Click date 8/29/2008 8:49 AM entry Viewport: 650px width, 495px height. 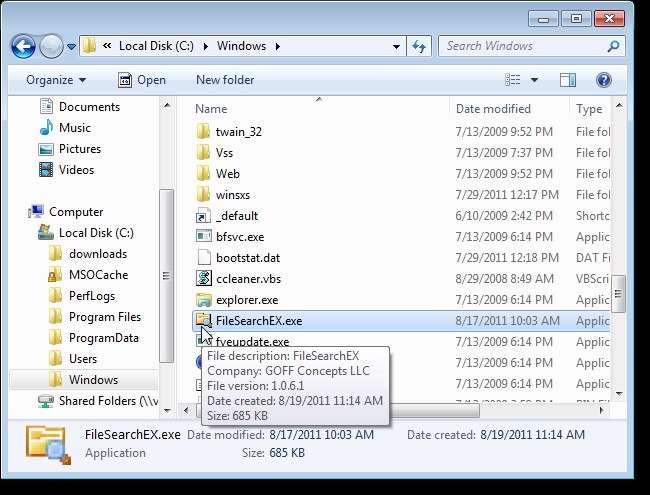click(504, 279)
